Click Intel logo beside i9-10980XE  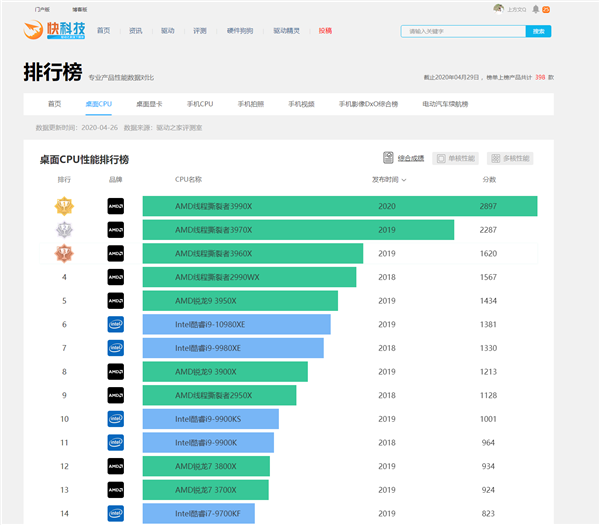[115, 325]
